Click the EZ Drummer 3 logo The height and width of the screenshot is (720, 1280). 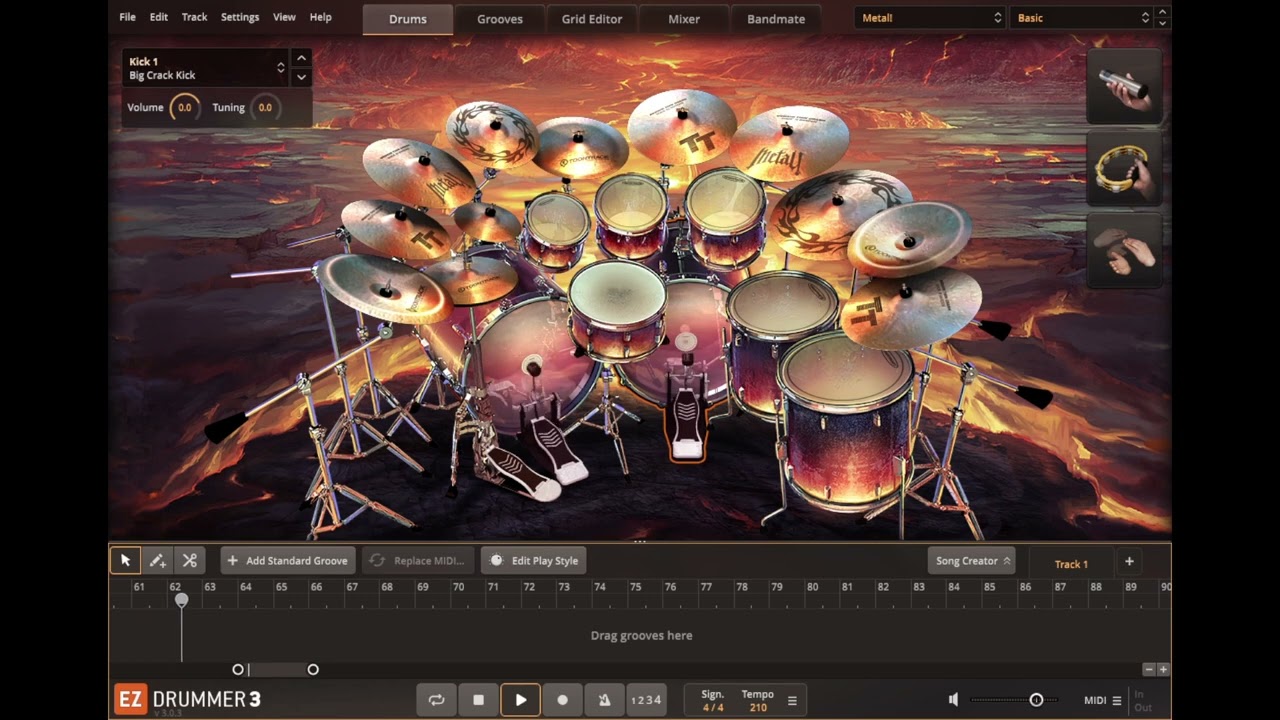(x=187, y=700)
